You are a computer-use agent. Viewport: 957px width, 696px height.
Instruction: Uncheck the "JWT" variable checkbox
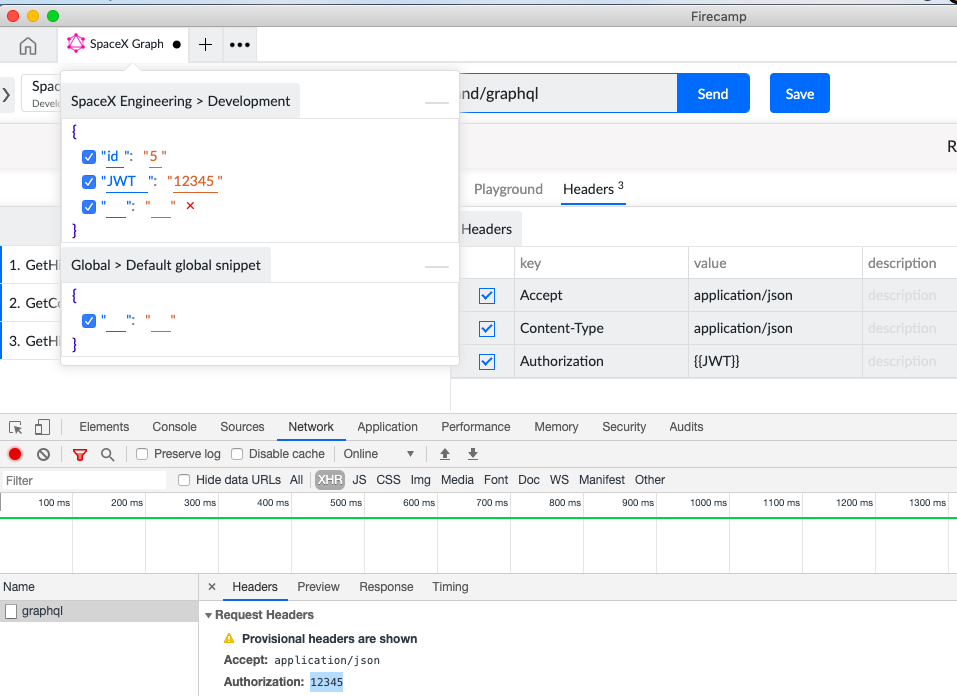click(89, 182)
